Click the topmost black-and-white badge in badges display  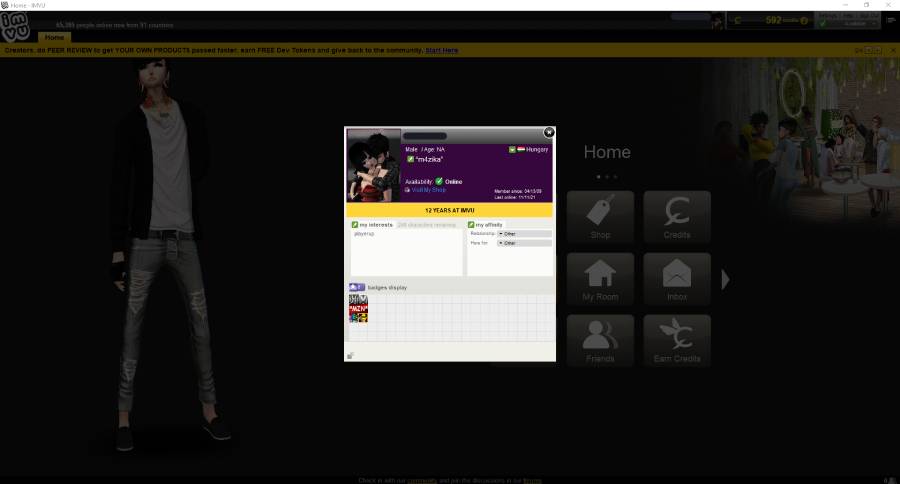(x=359, y=300)
